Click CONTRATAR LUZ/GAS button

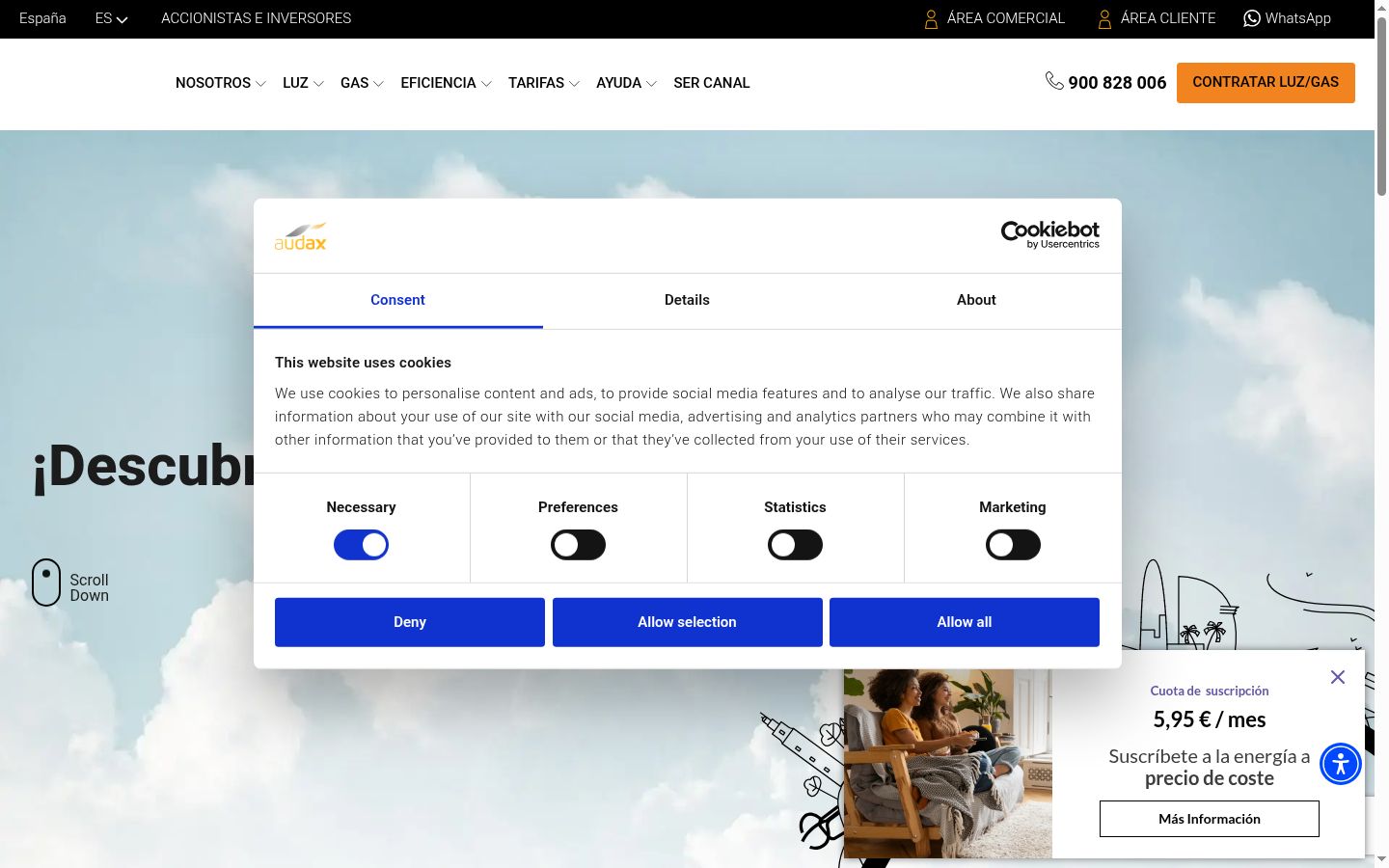(x=1266, y=83)
